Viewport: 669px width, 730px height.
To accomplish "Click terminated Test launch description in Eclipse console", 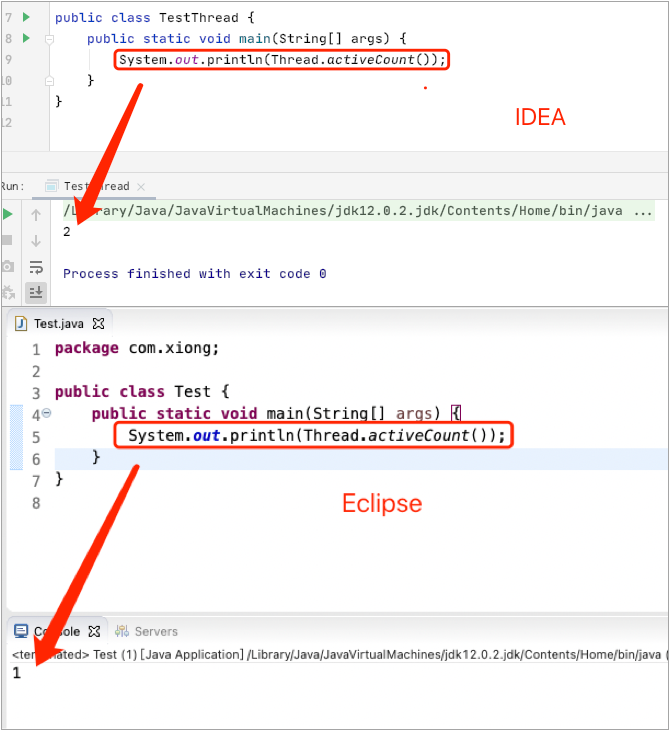I will 339,655.
